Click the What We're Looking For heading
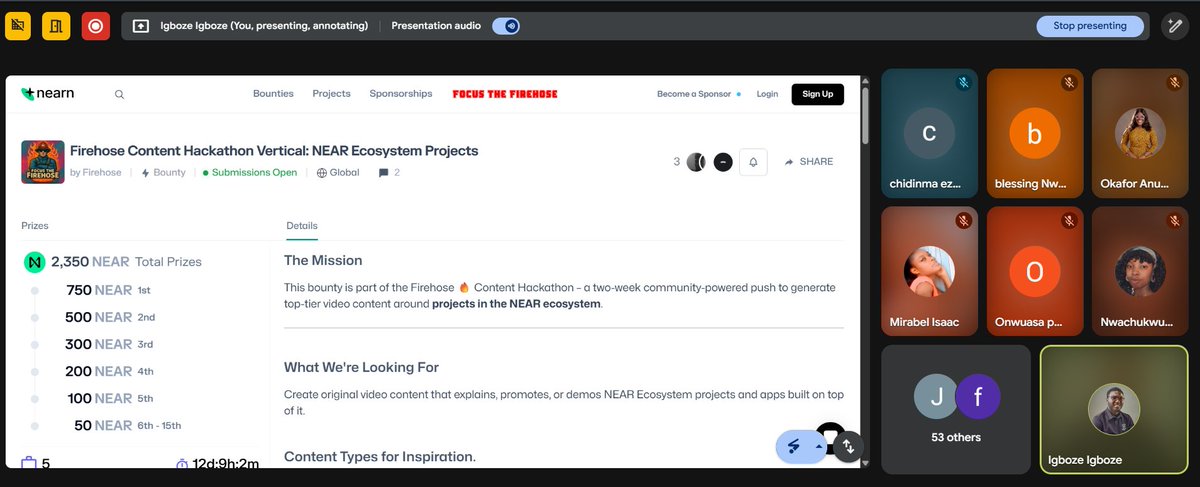1200x487 pixels. pyautogui.click(x=361, y=367)
